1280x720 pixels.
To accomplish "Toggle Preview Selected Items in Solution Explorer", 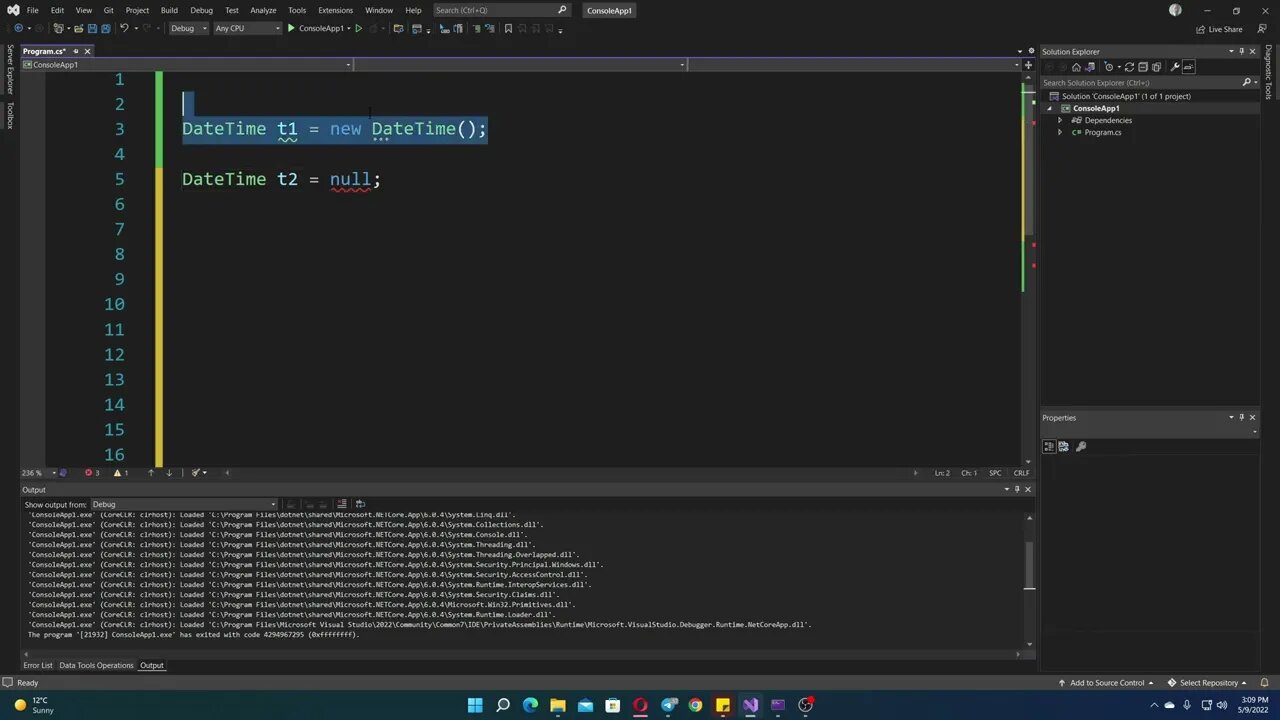I will tap(1189, 67).
